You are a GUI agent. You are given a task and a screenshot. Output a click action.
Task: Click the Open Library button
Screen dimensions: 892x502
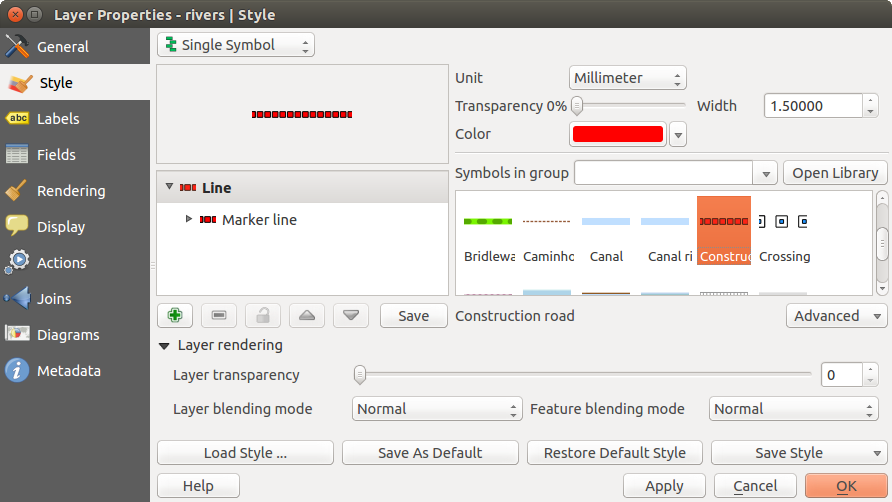[x=835, y=173]
